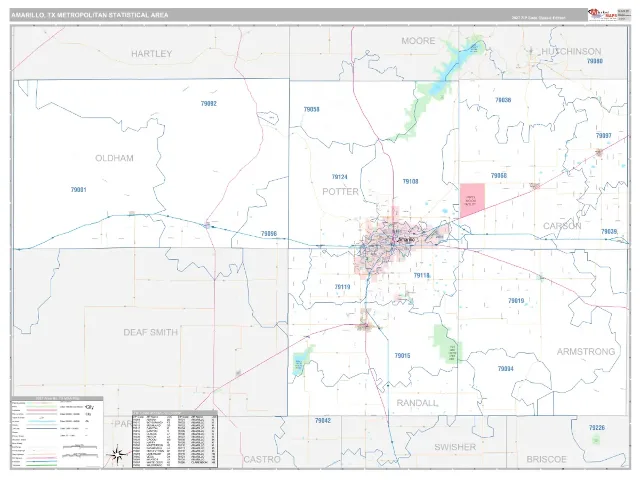Click ZIP code 79068 label

pos(499,176)
